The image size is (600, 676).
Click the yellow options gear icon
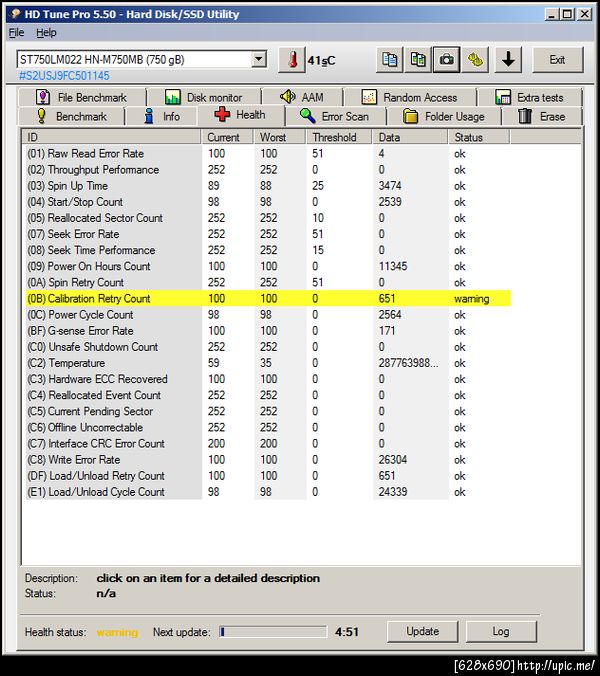coord(475,60)
